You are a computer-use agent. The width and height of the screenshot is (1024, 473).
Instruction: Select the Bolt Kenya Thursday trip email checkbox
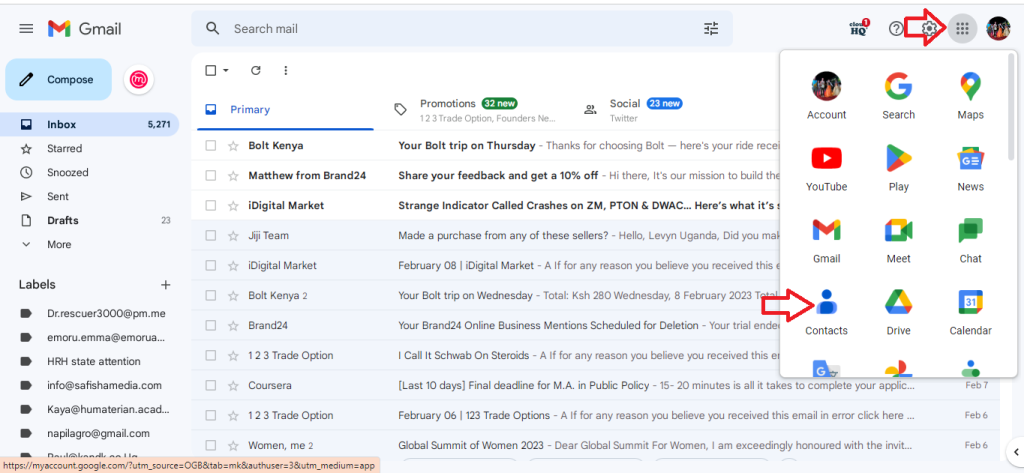210,146
